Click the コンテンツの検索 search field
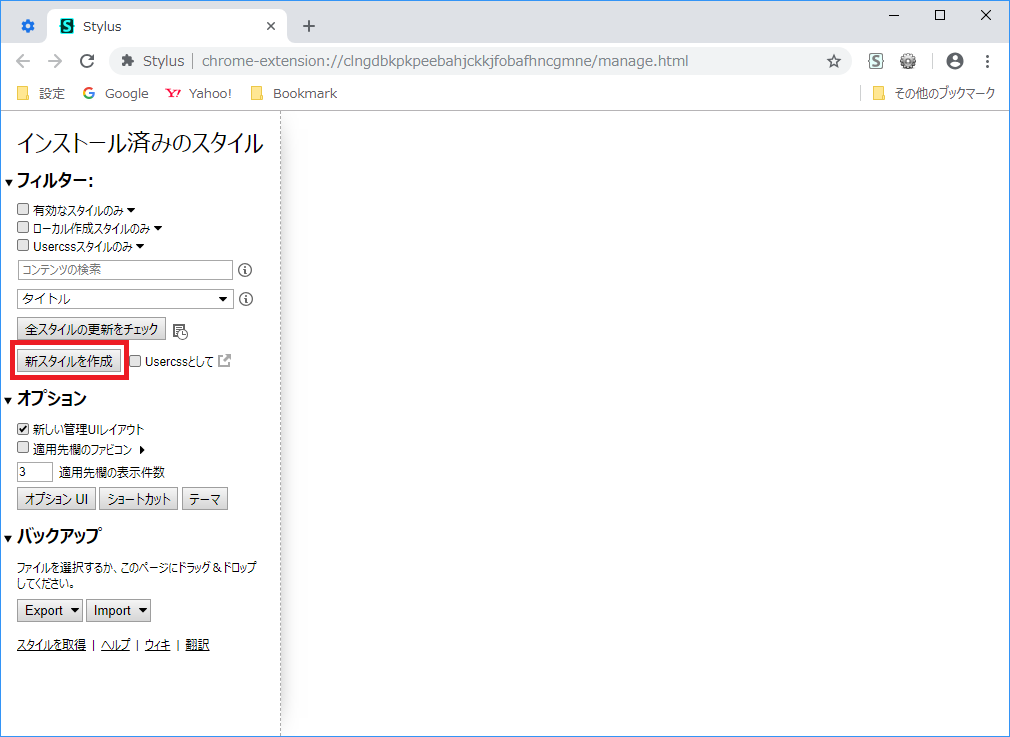This screenshot has width=1010, height=737. click(125, 270)
